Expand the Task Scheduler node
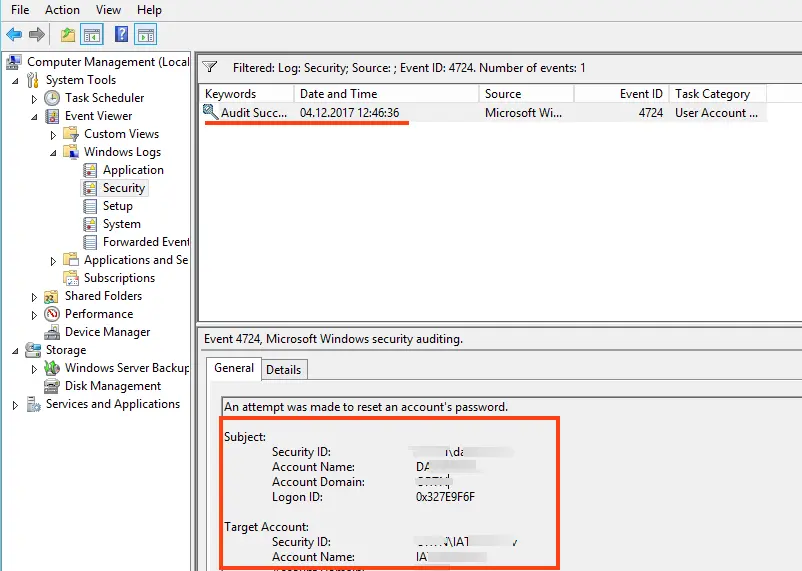 point(34,99)
